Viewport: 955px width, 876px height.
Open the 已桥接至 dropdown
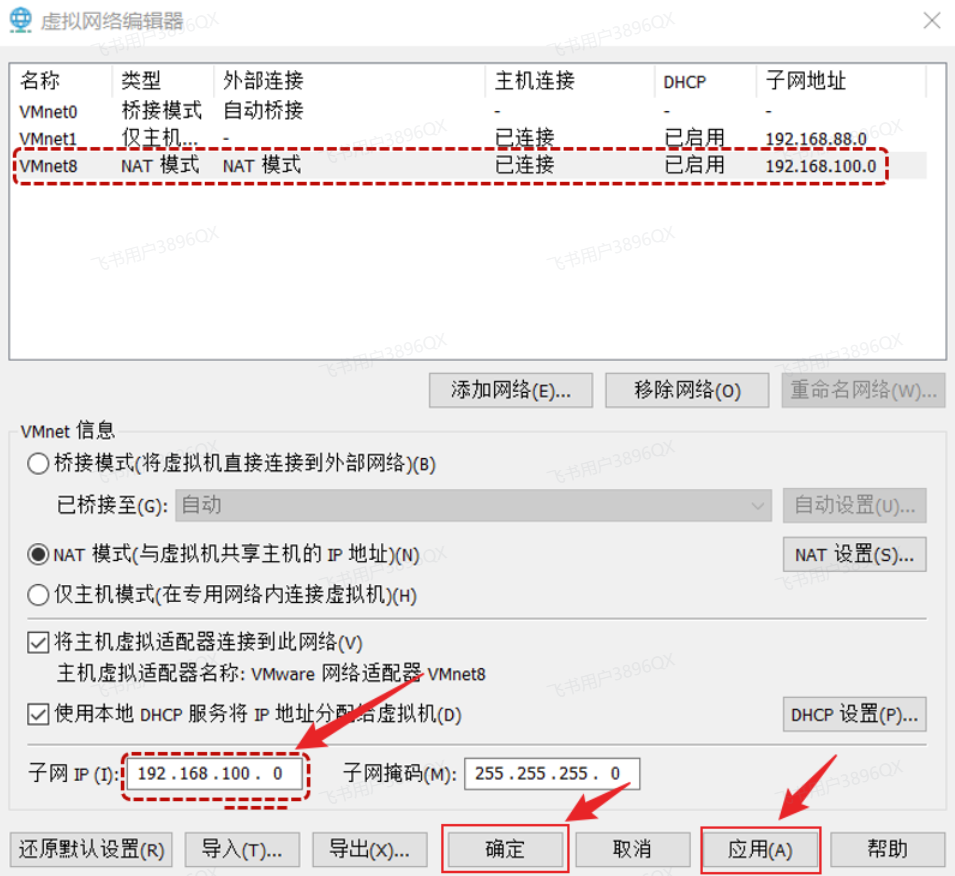(473, 505)
